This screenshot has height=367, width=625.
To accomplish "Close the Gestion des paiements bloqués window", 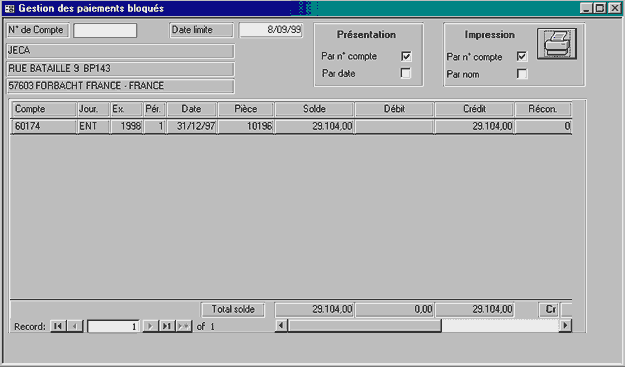I will (614, 8).
